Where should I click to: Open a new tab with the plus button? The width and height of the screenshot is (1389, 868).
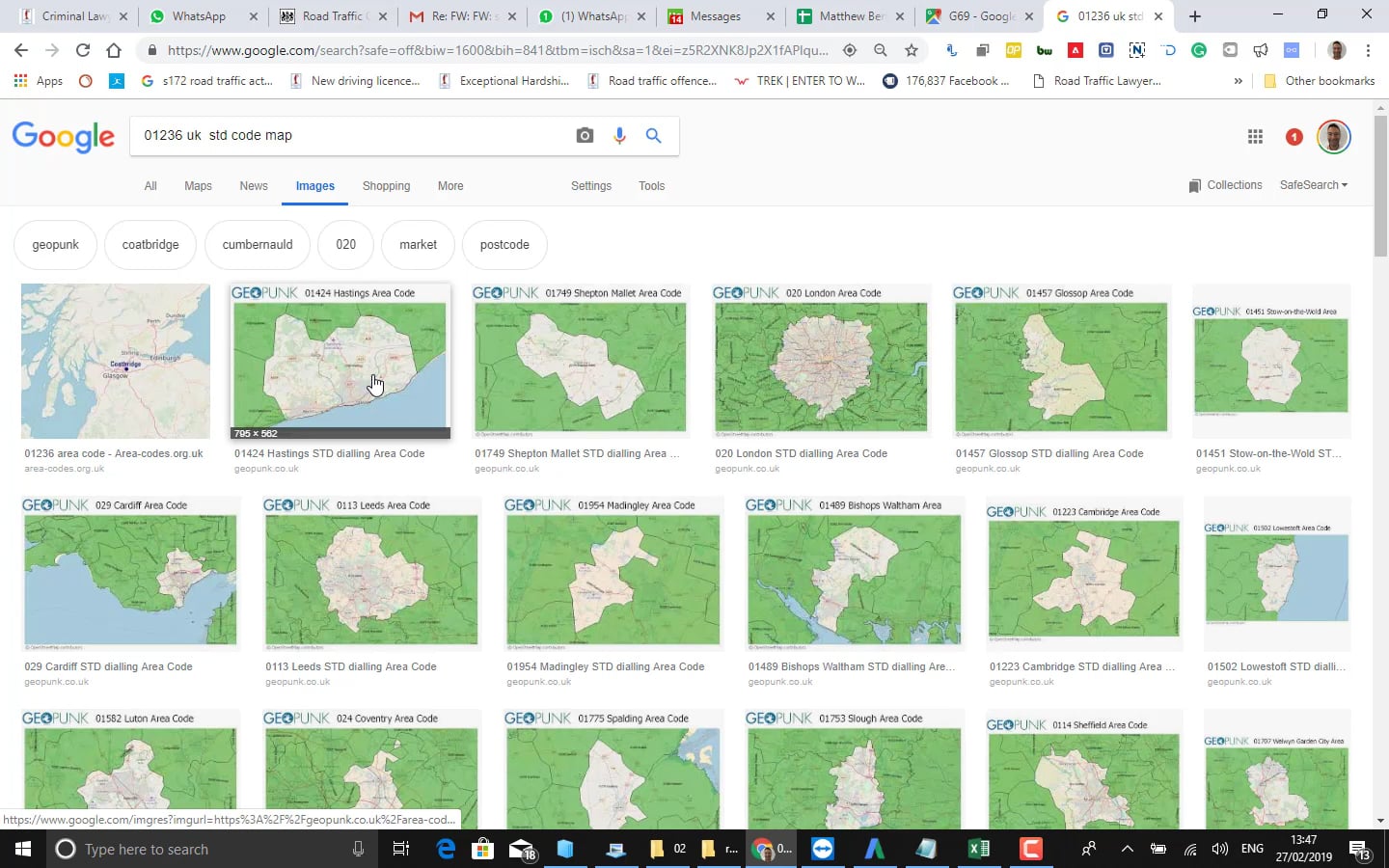[x=1195, y=16]
